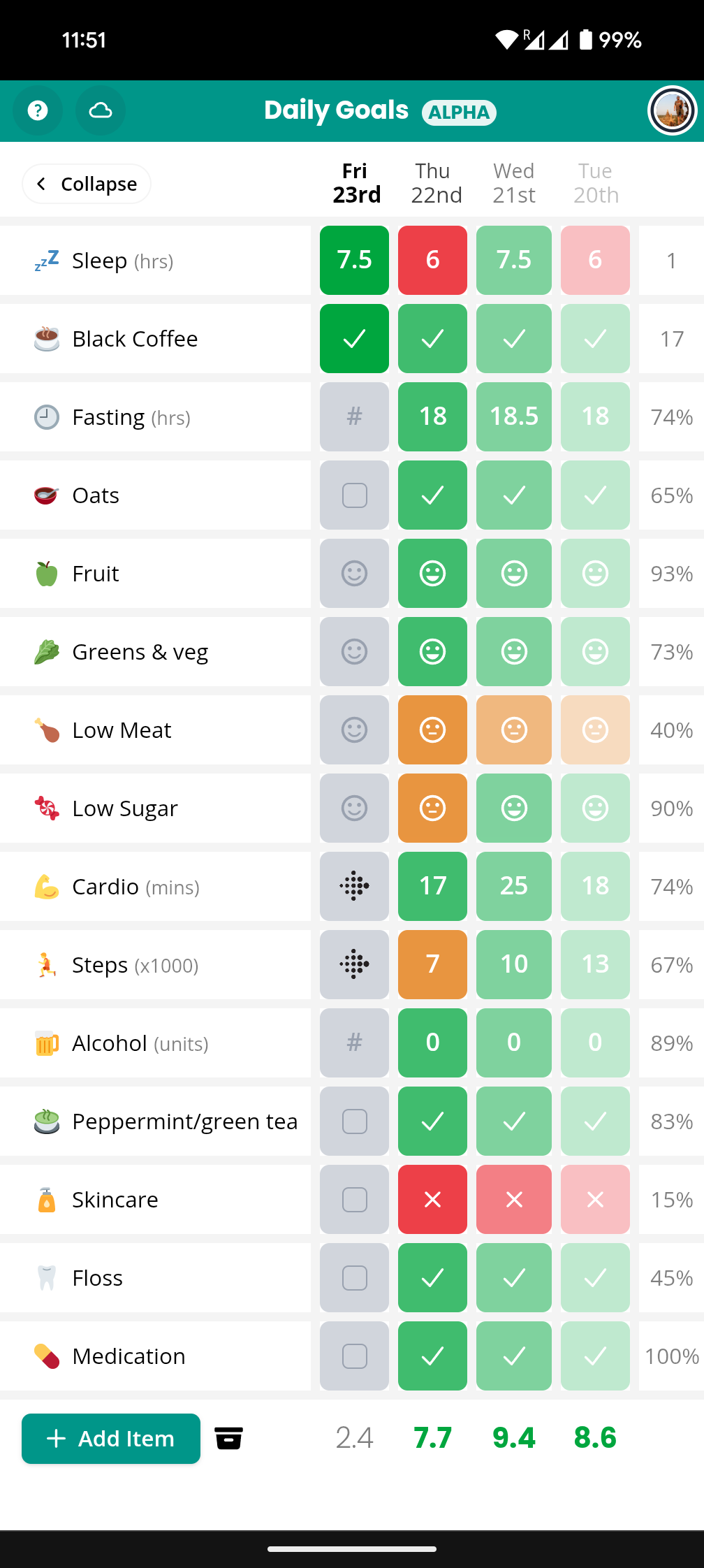Select the Black Coffee habit icon
This screenshot has width=704, height=1568.
(45, 339)
